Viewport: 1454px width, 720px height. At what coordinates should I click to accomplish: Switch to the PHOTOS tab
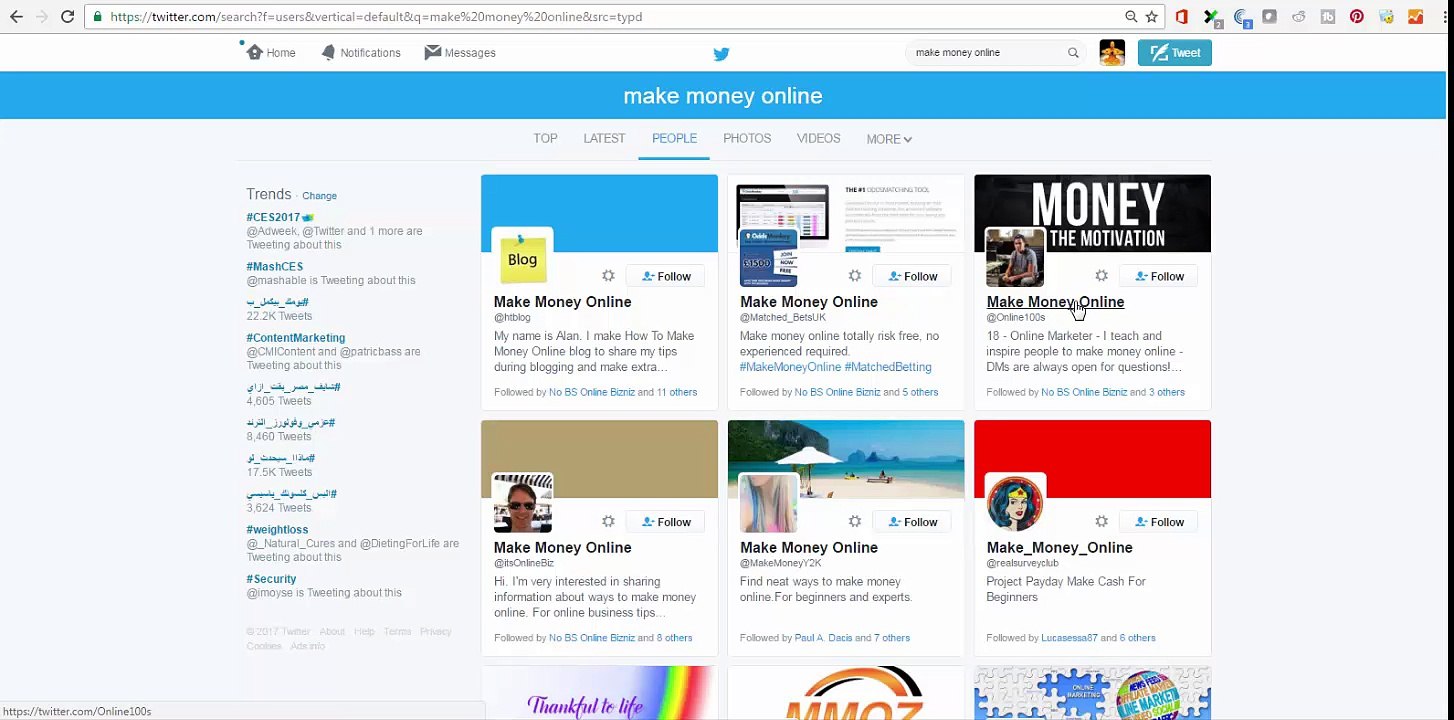(747, 139)
